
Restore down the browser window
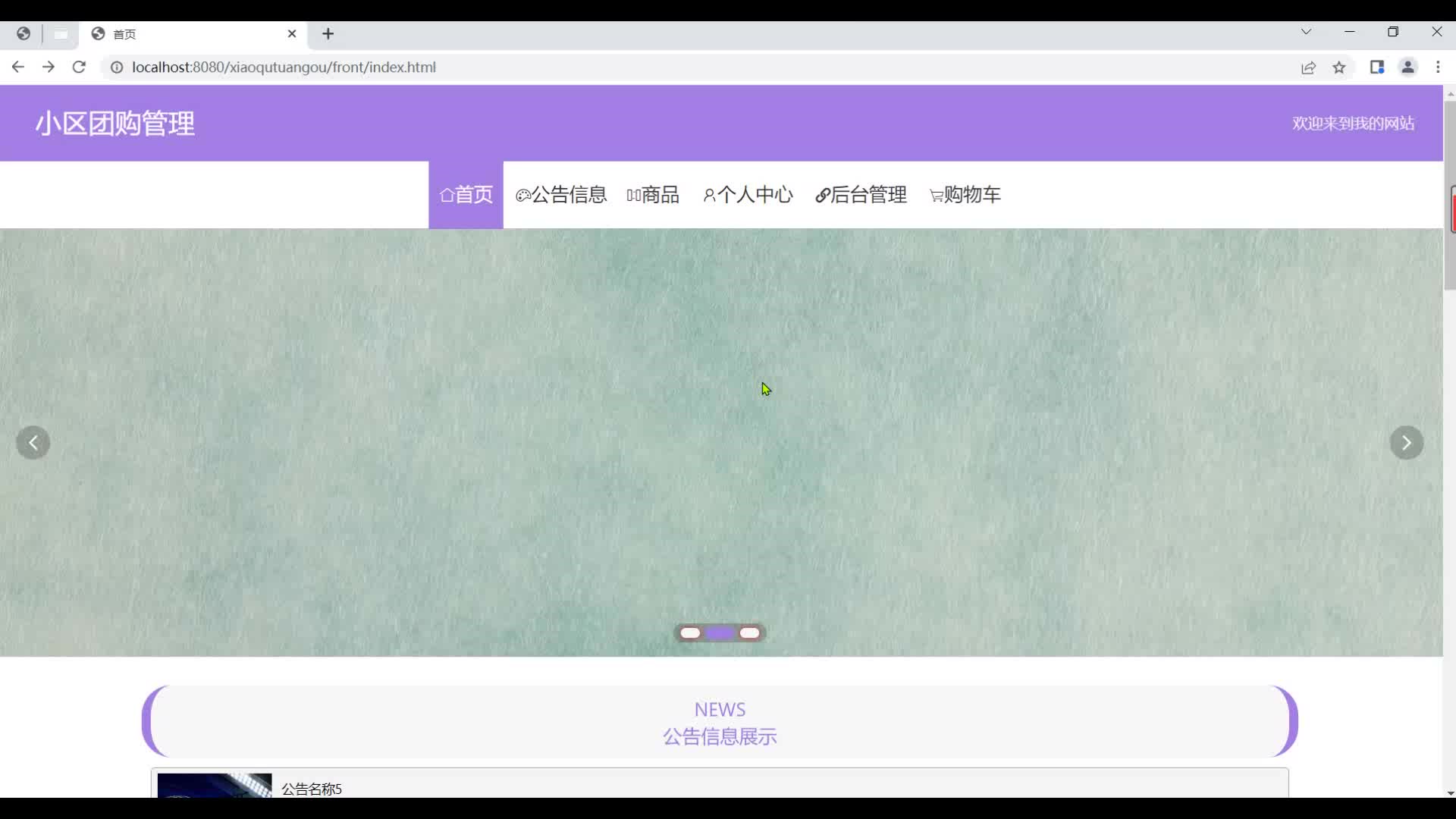point(1393,32)
